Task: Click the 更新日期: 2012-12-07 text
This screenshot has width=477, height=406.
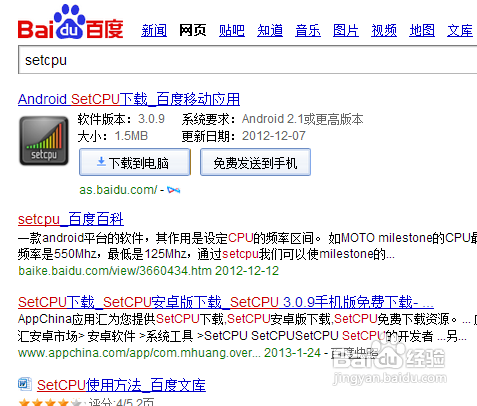Action: click(x=243, y=136)
